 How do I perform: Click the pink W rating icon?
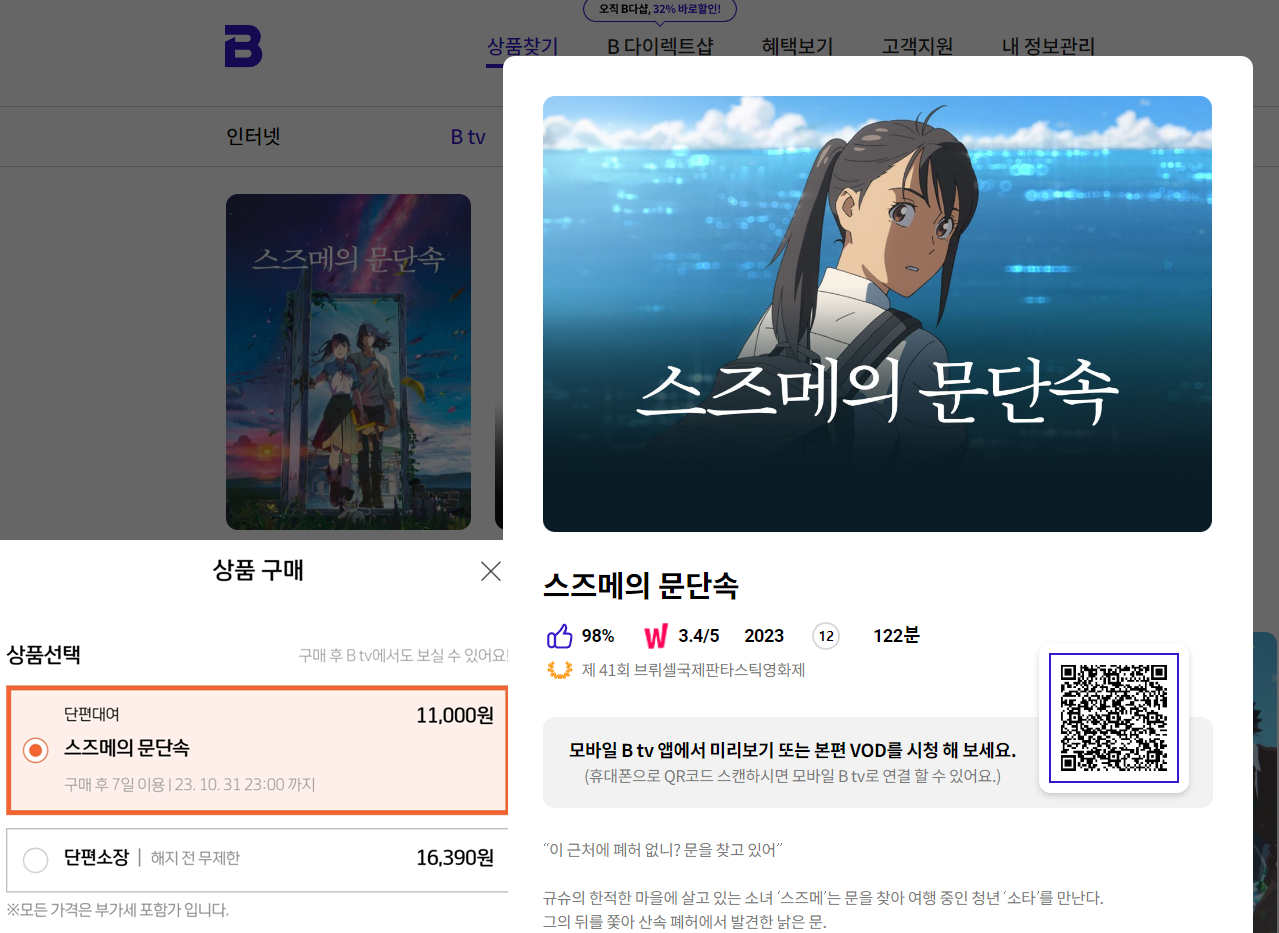(x=656, y=636)
